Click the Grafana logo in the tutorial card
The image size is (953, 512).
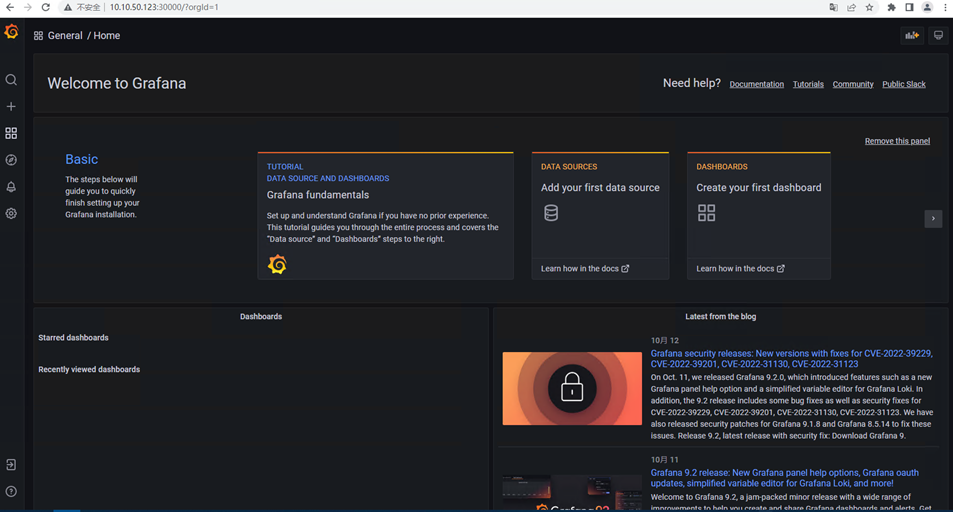point(277,265)
